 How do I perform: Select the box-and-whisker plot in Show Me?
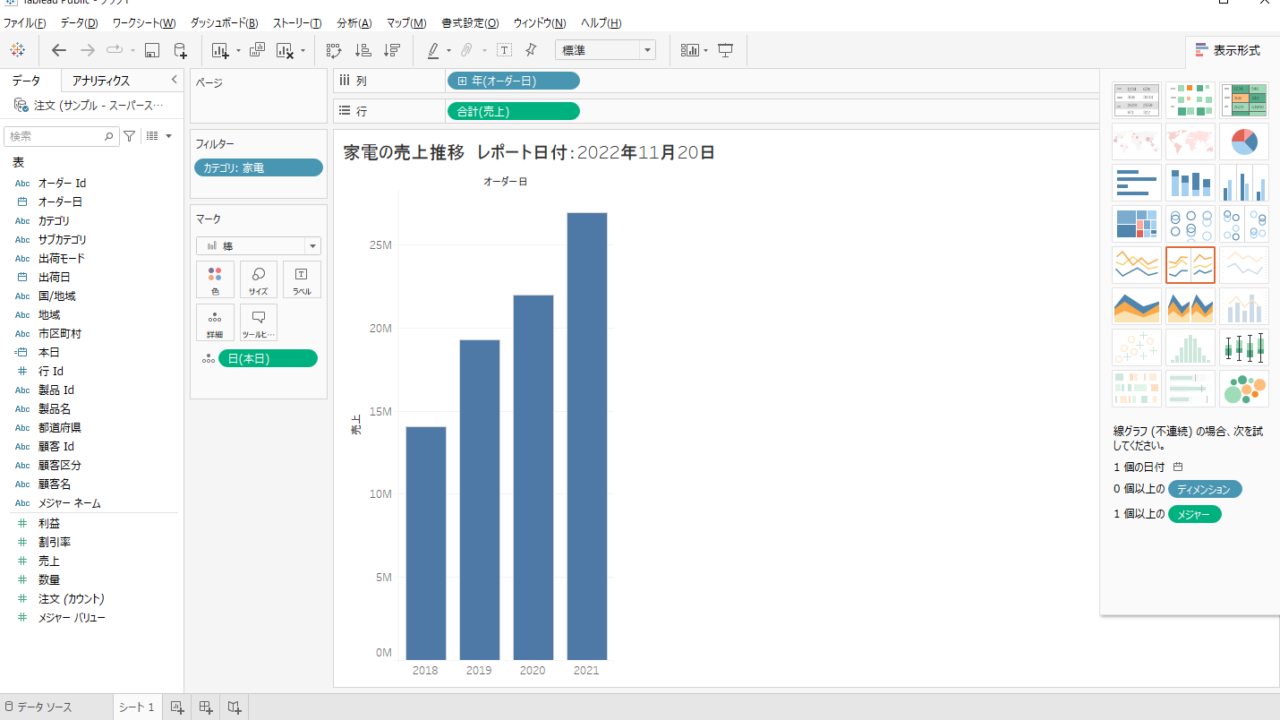[x=1244, y=347]
